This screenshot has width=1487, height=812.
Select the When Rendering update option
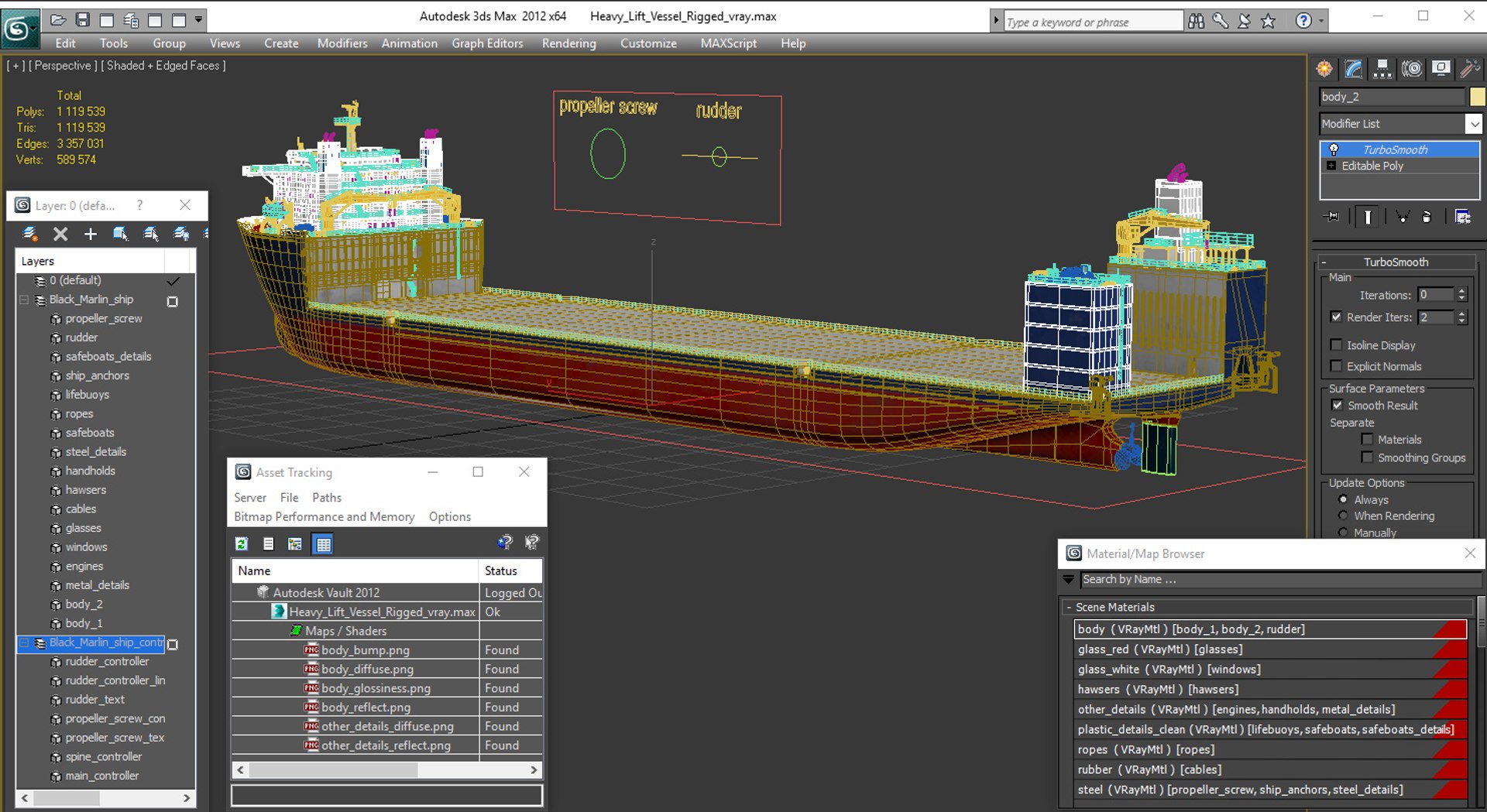click(x=1343, y=516)
